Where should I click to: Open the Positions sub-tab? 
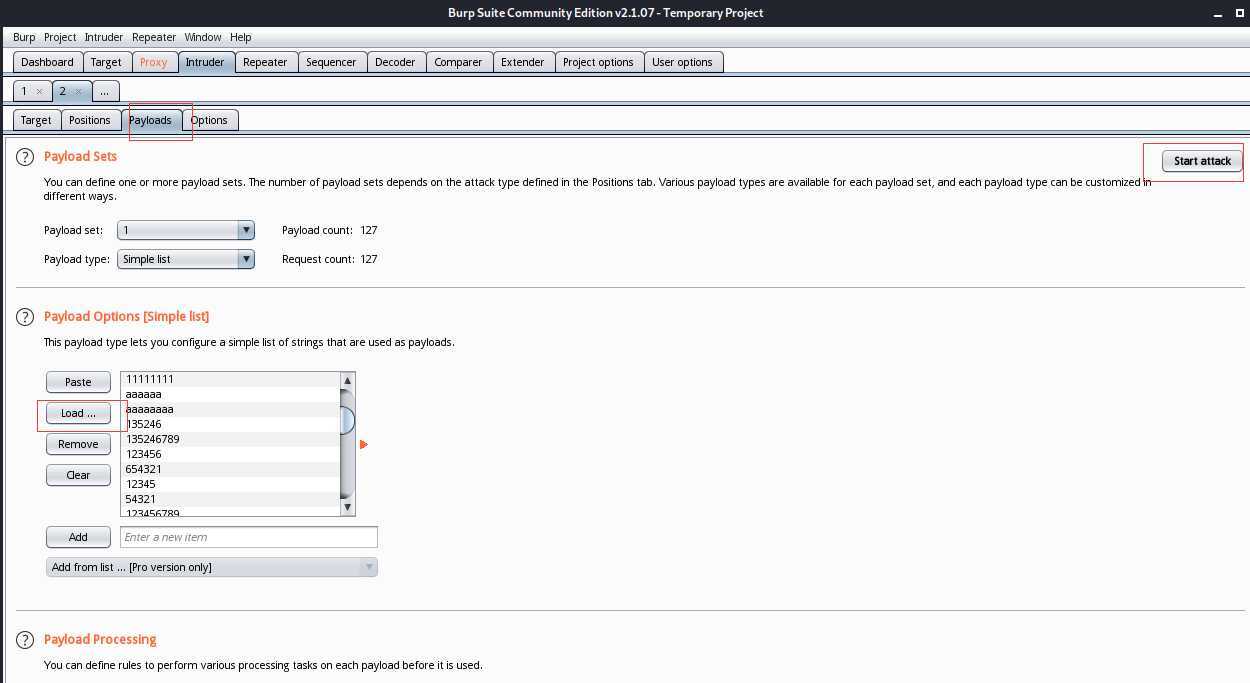[x=90, y=120]
